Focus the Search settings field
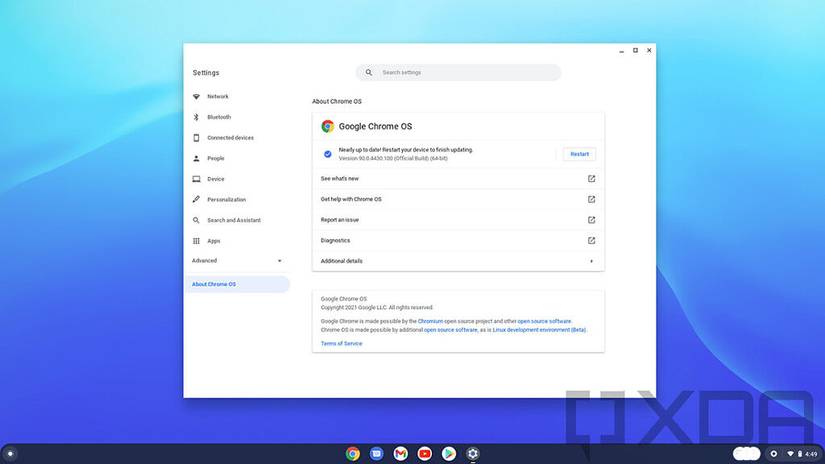825x464 pixels. (458, 73)
